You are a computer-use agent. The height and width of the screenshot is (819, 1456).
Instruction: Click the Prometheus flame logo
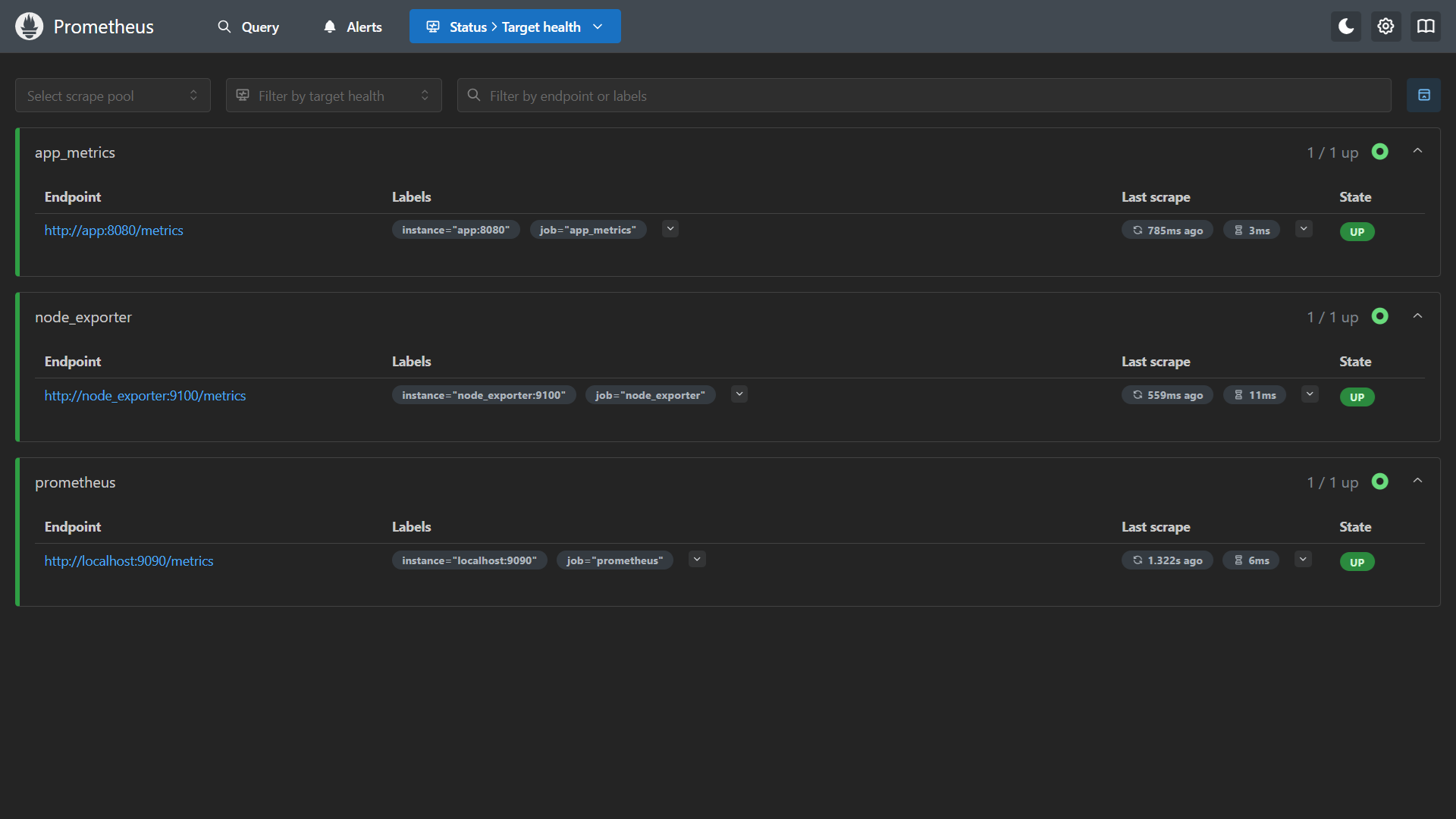pos(29,27)
